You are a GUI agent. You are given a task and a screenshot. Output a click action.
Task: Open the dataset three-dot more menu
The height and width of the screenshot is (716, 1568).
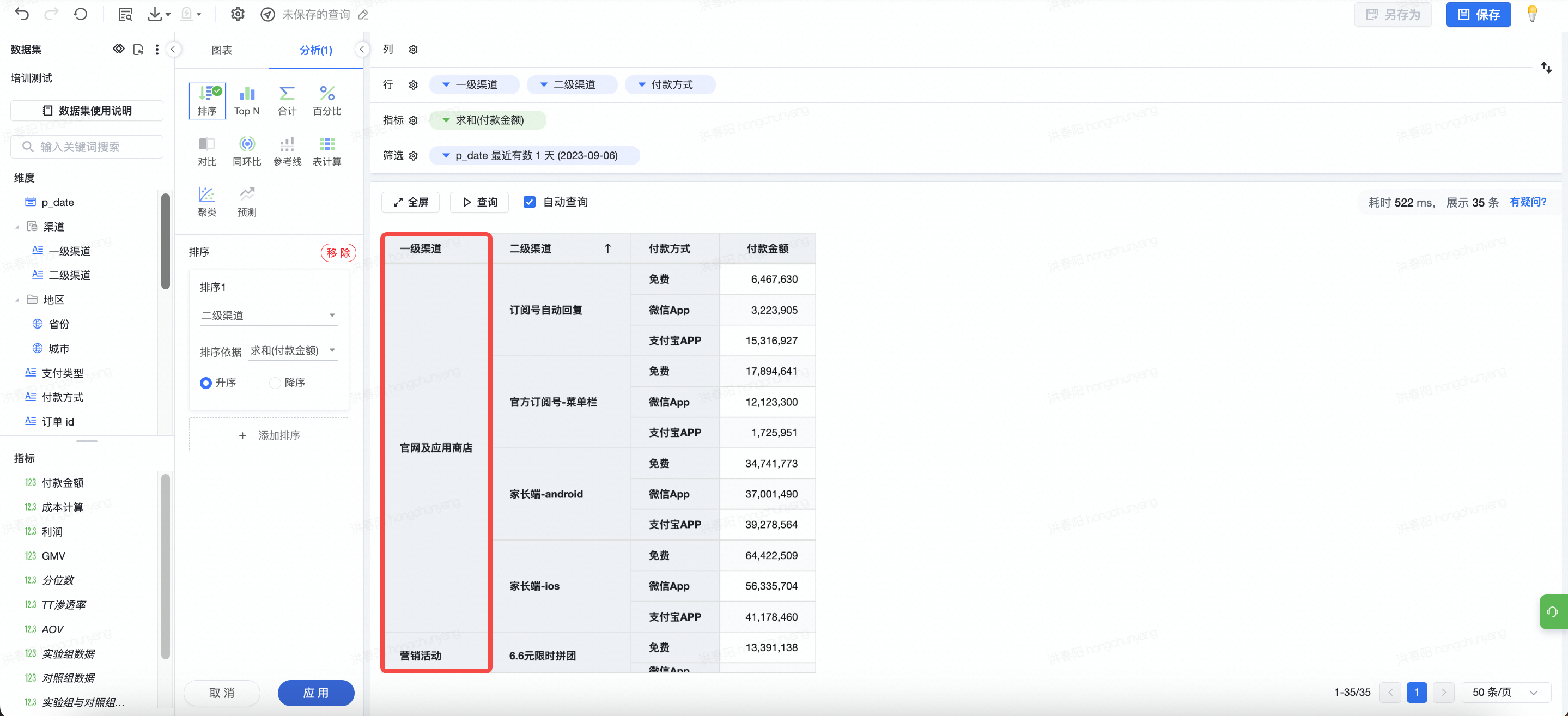[157, 50]
